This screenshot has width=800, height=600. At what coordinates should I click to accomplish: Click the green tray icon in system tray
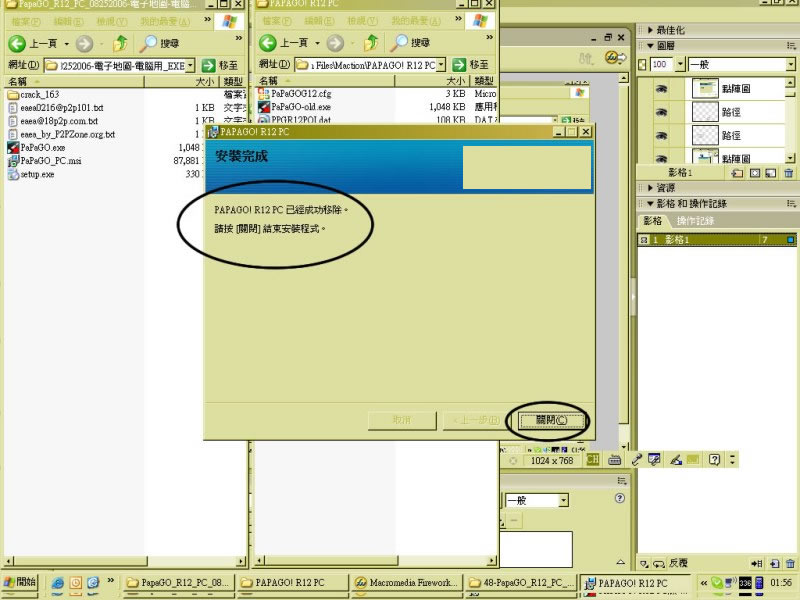(x=716, y=582)
